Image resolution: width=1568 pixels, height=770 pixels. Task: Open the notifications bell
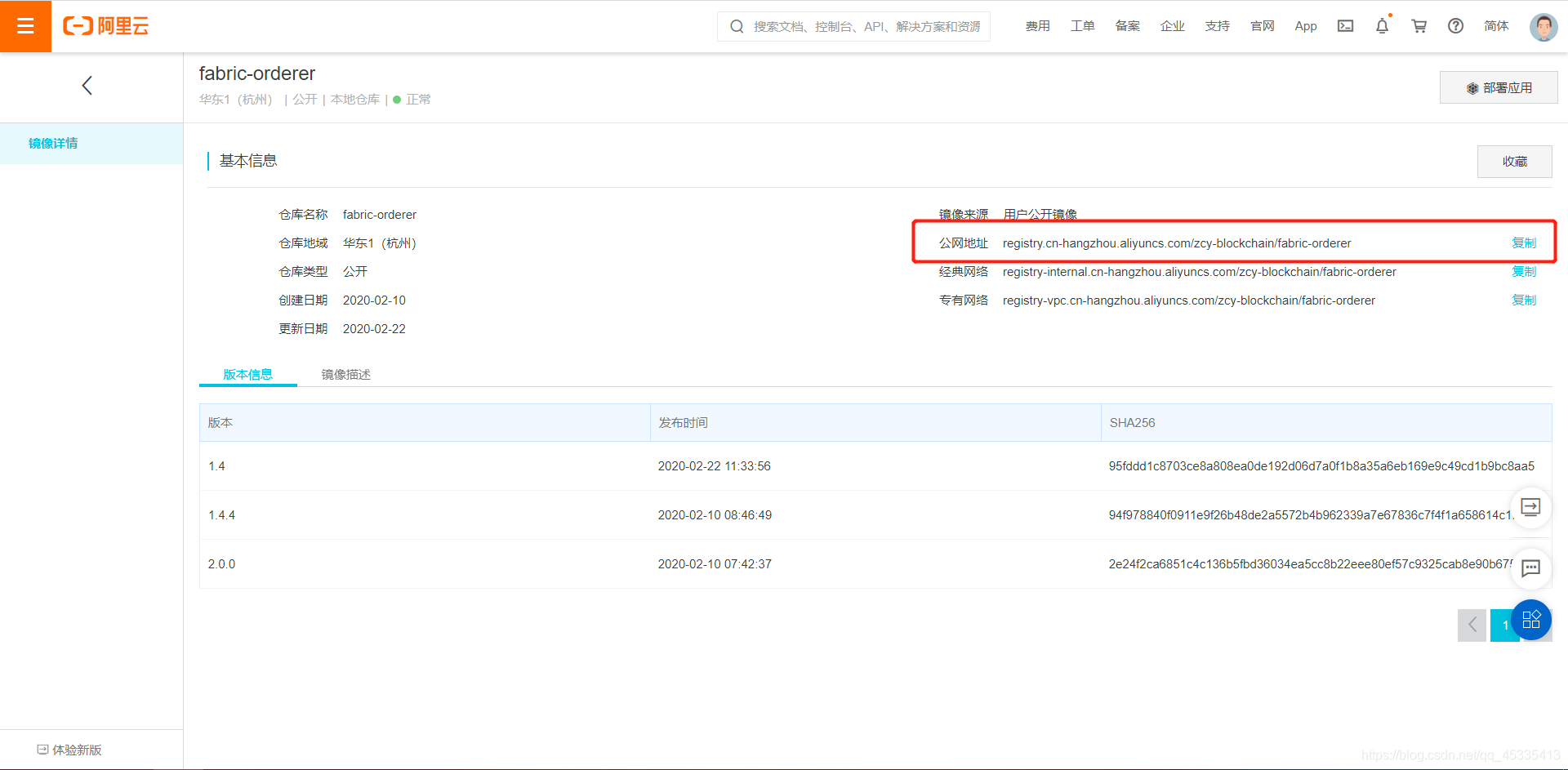(1382, 26)
